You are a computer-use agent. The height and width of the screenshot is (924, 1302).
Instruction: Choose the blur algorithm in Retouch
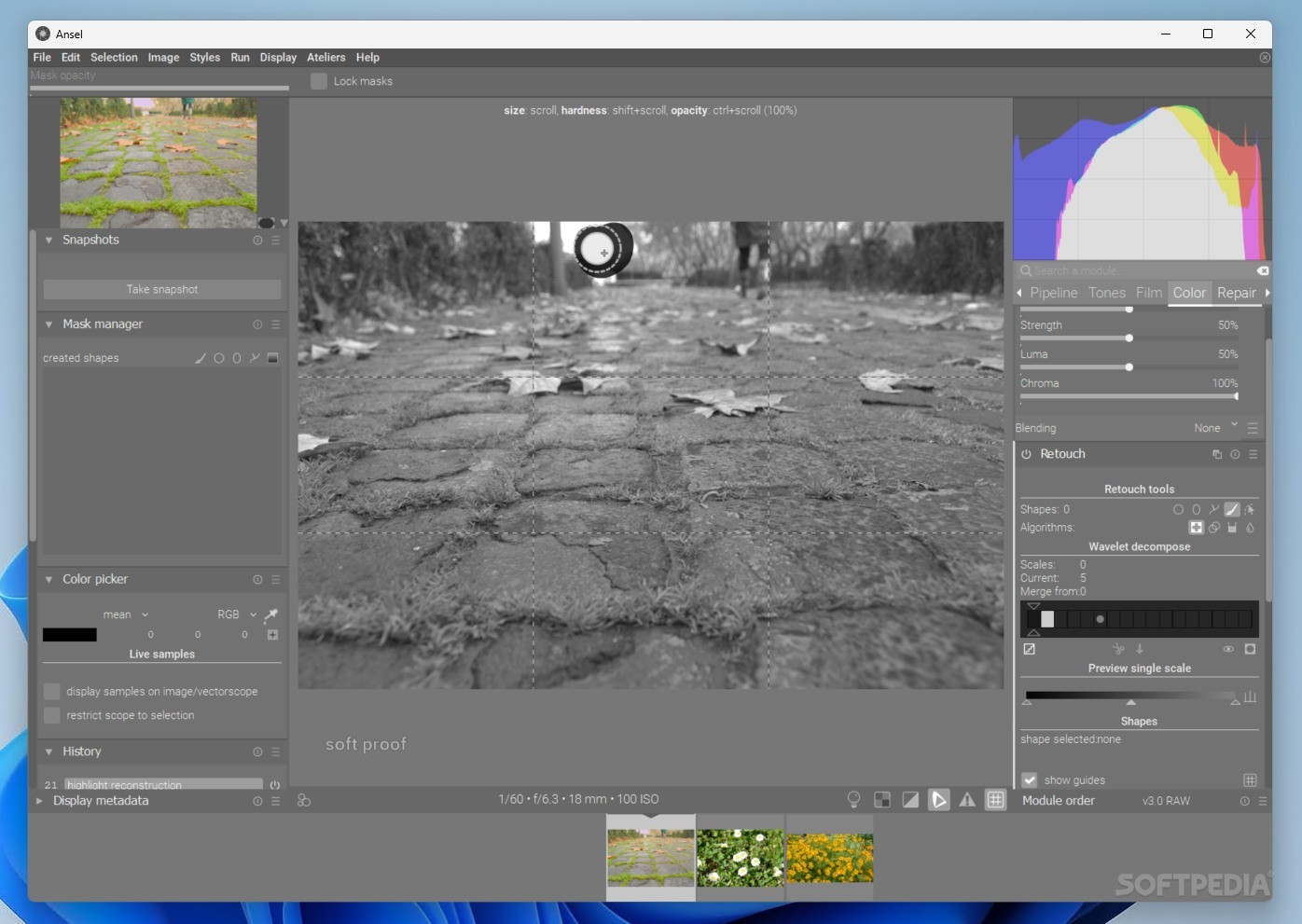[1250, 528]
